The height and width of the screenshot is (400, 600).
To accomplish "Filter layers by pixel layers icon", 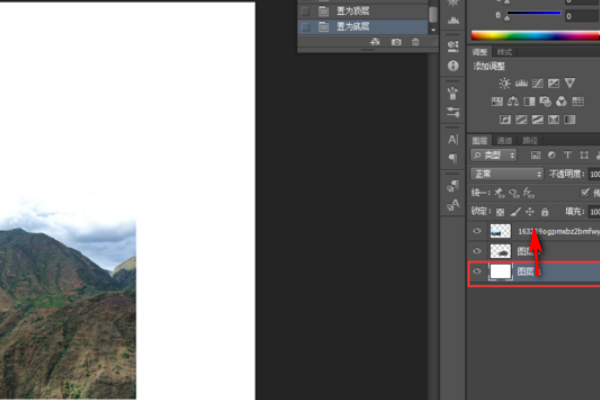I will tap(536, 155).
